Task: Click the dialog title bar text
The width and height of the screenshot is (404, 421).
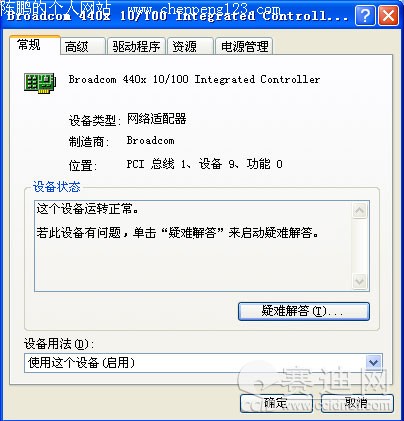Action: [177, 16]
